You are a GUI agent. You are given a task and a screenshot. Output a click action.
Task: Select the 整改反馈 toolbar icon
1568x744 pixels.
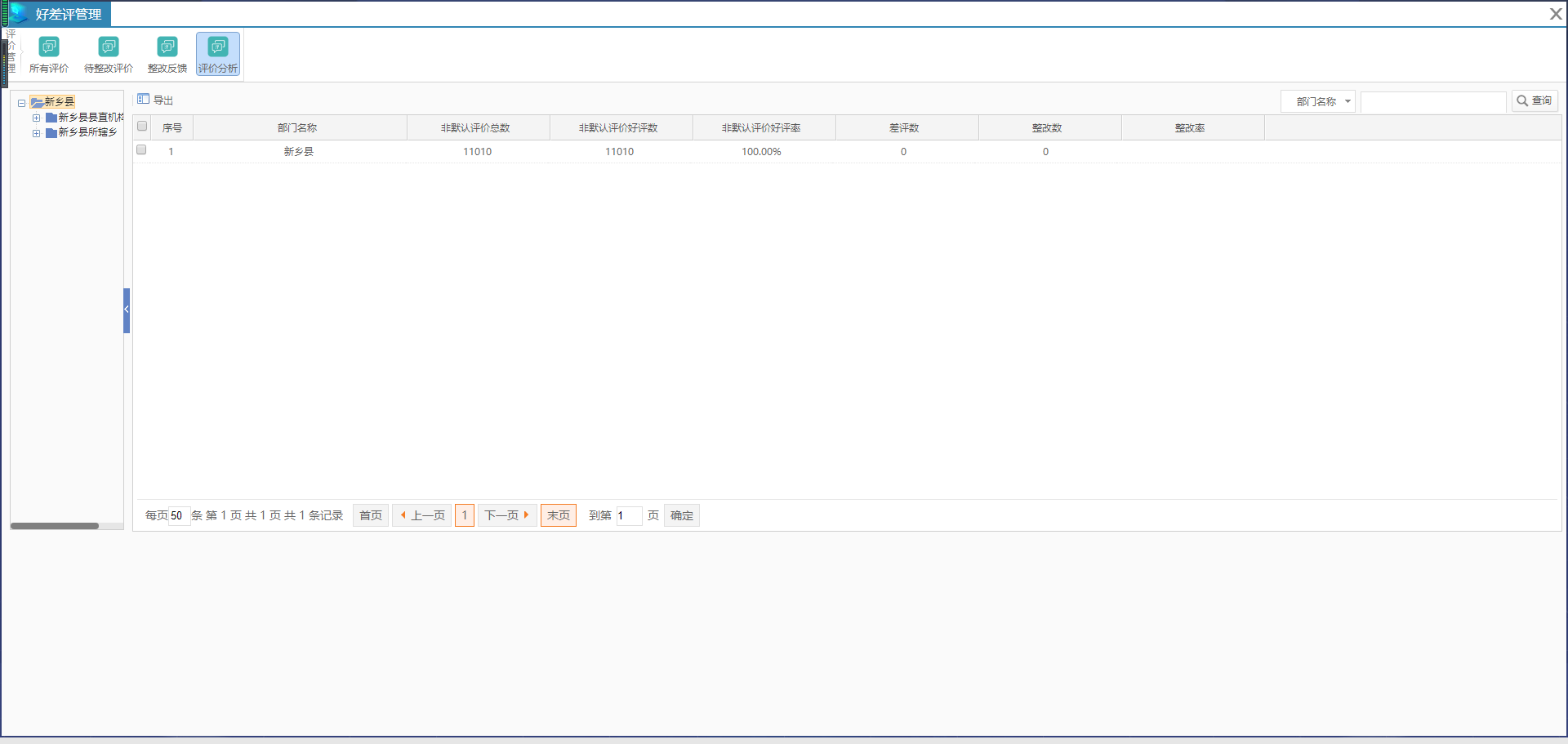167,47
